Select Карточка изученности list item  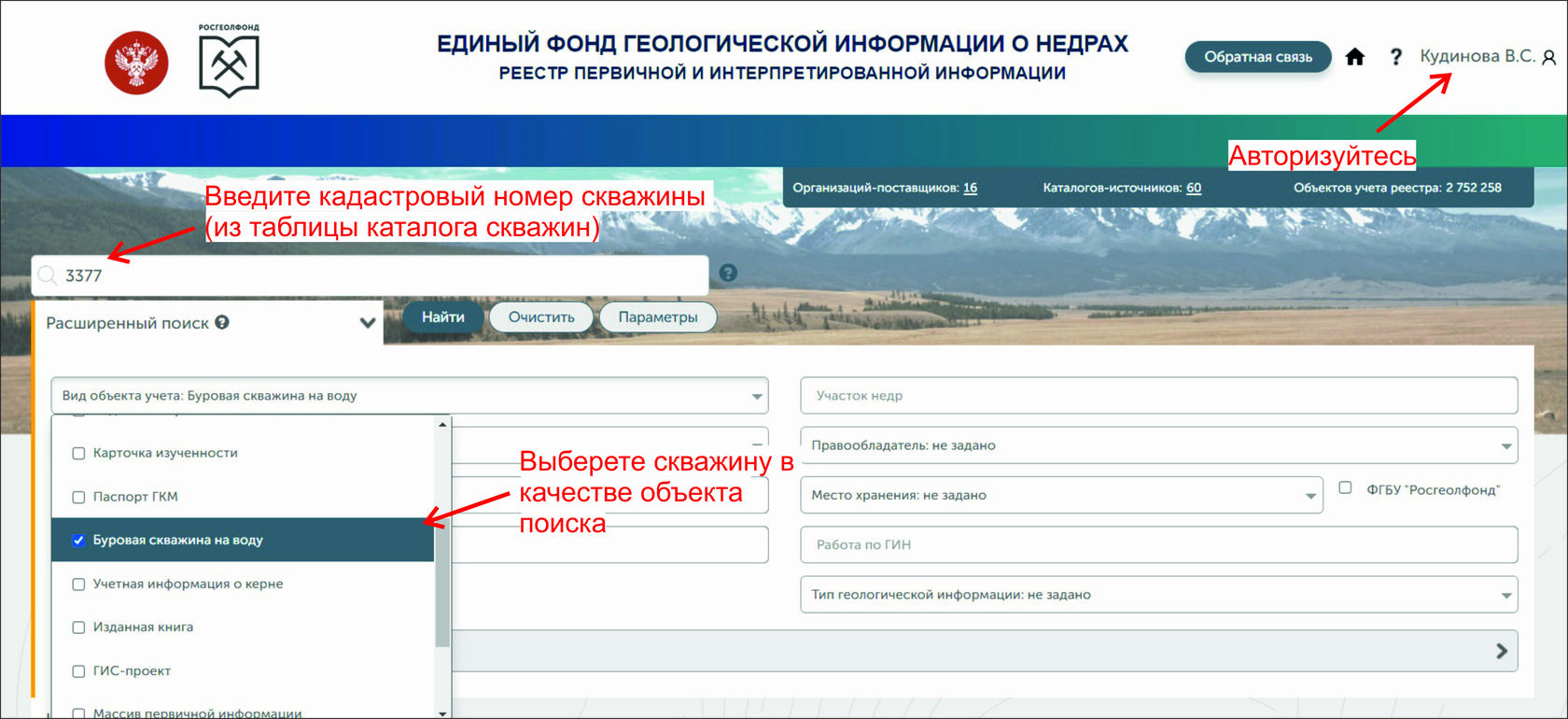point(243,453)
